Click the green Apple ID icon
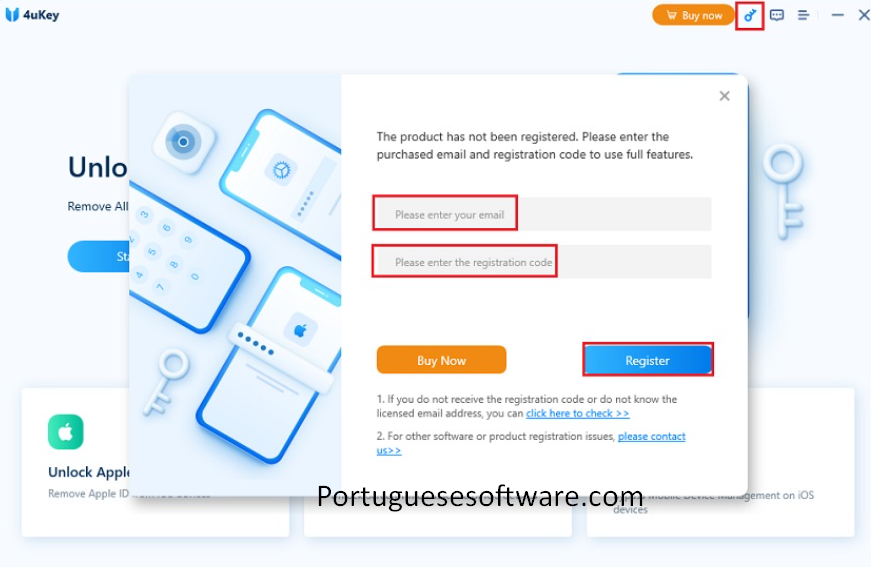Viewport: 871px width, 567px height. coord(66,431)
